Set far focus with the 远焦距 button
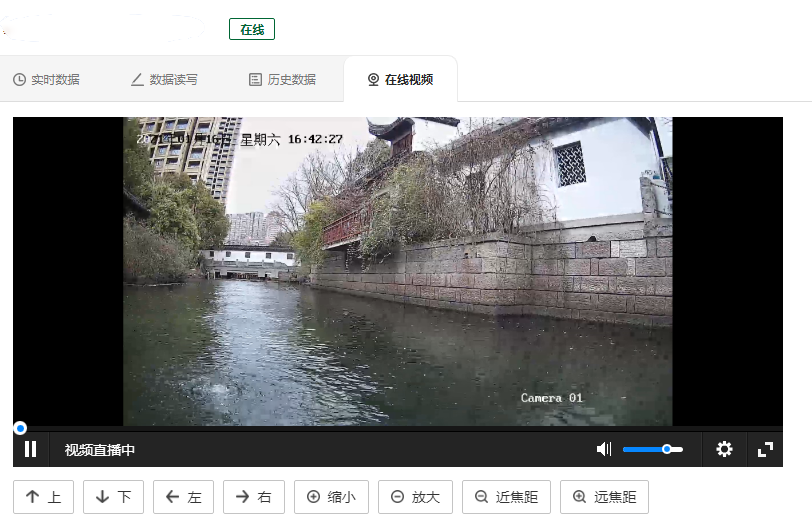Screen dimensions: 812x523 (x=605, y=497)
